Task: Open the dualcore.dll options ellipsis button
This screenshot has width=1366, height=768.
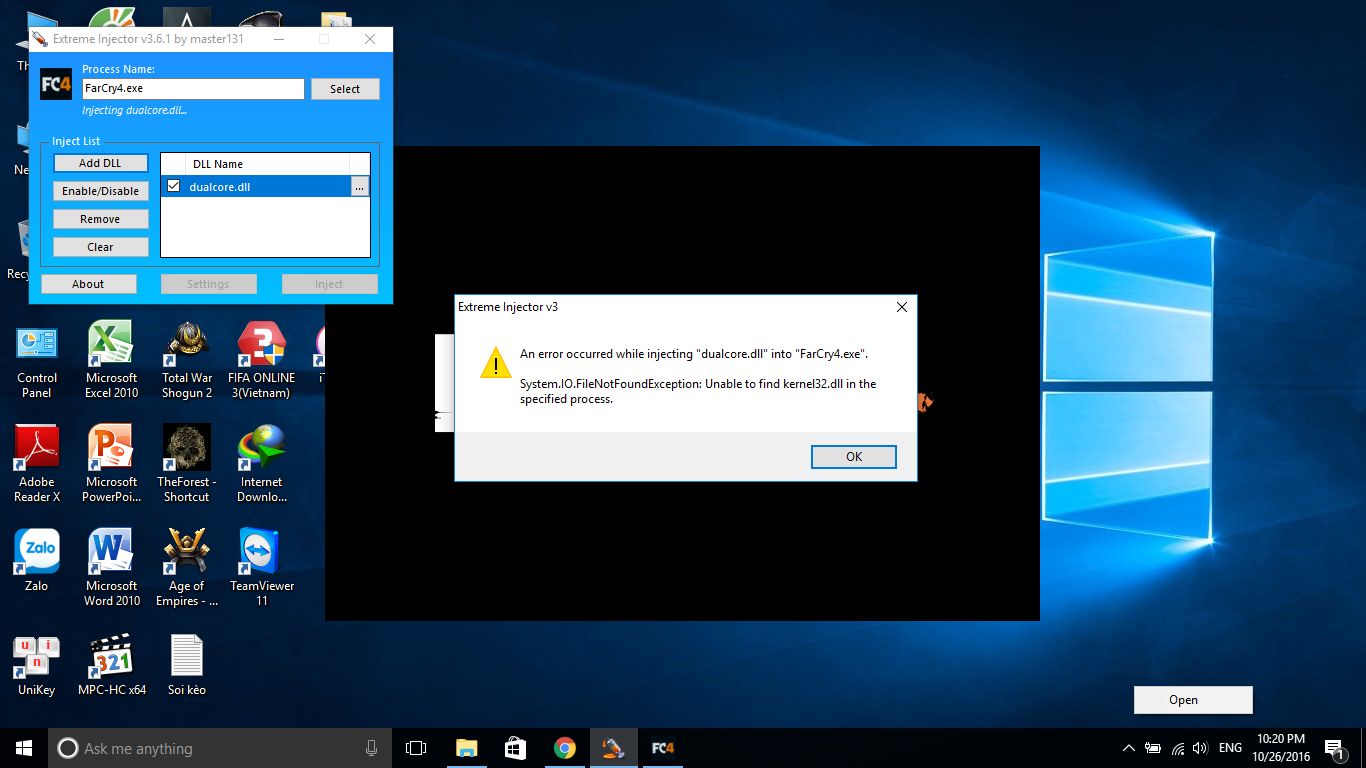Action: pos(359,186)
